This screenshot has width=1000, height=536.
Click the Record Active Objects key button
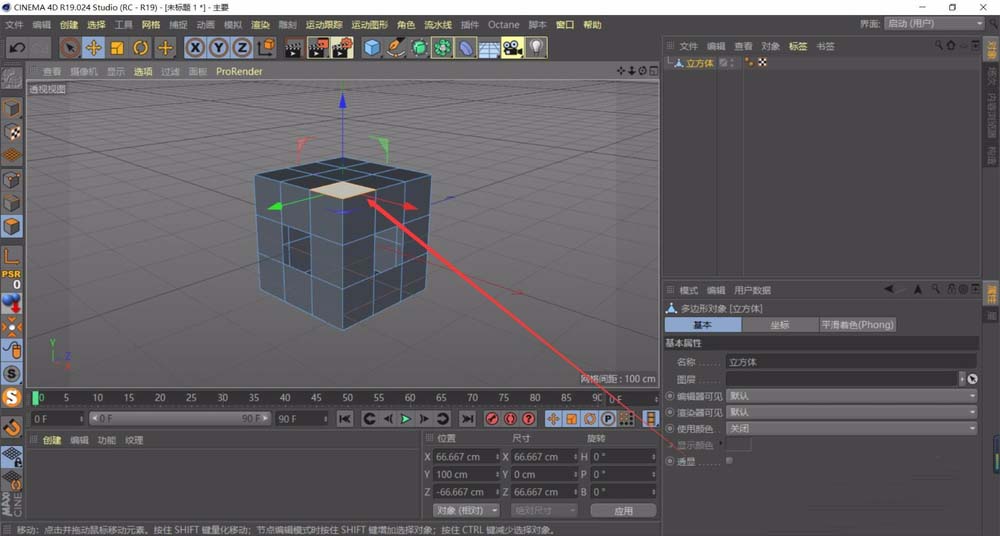(x=492, y=419)
